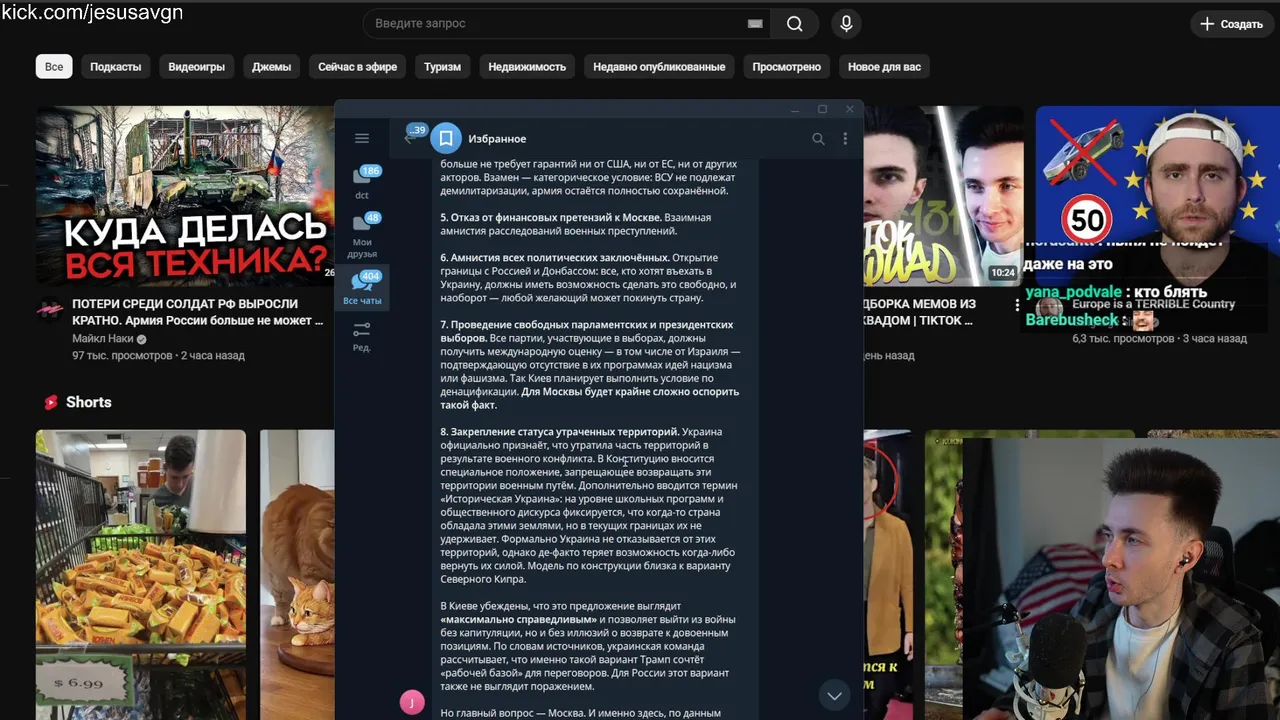Select the Все чаты folder

pyautogui.click(x=362, y=288)
